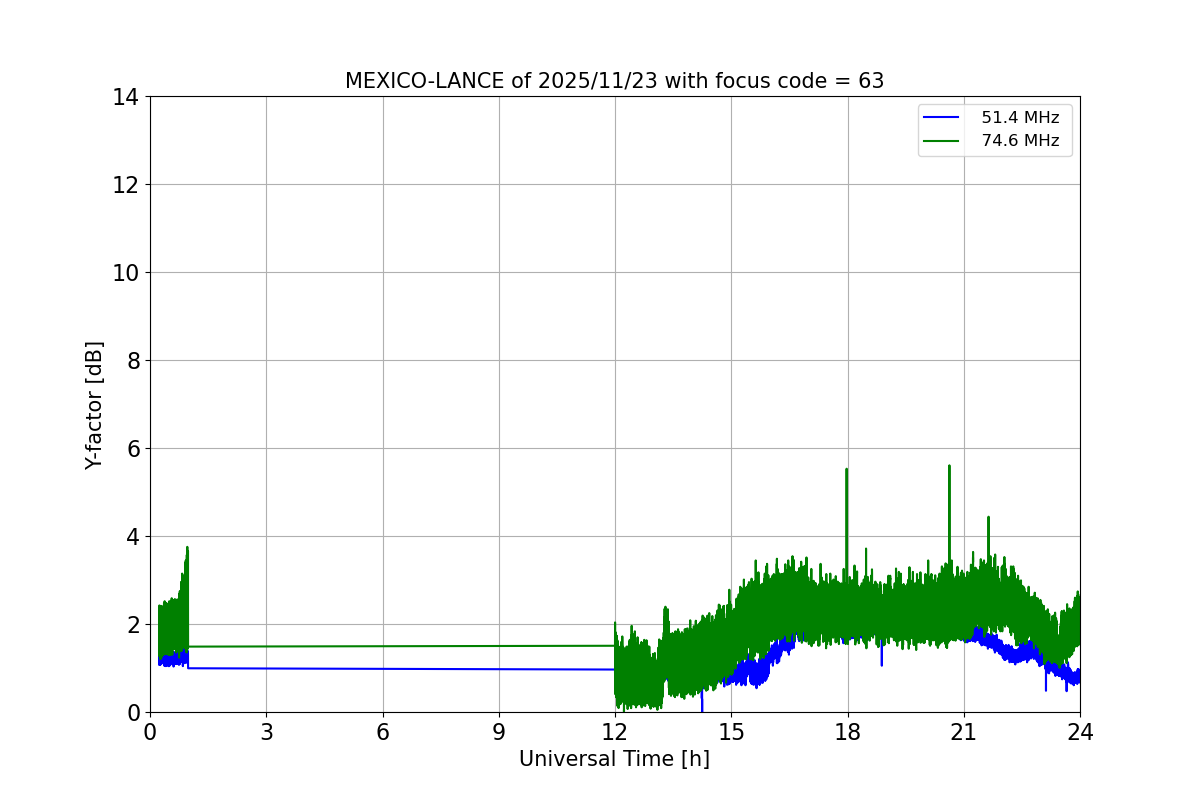
Task: Click x-axis tick label 3
Action: [266, 732]
